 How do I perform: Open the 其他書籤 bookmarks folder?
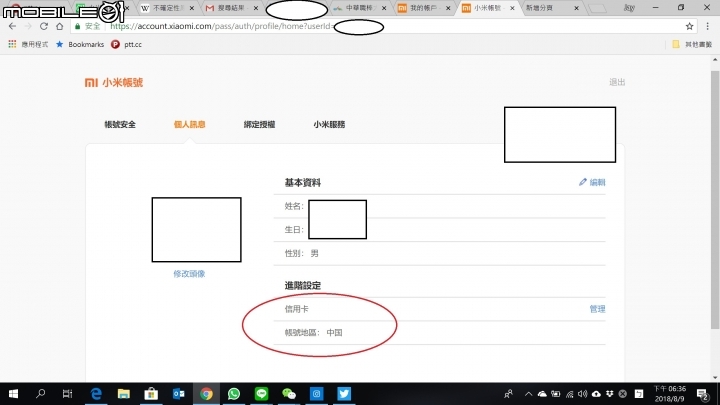[x=692, y=44]
